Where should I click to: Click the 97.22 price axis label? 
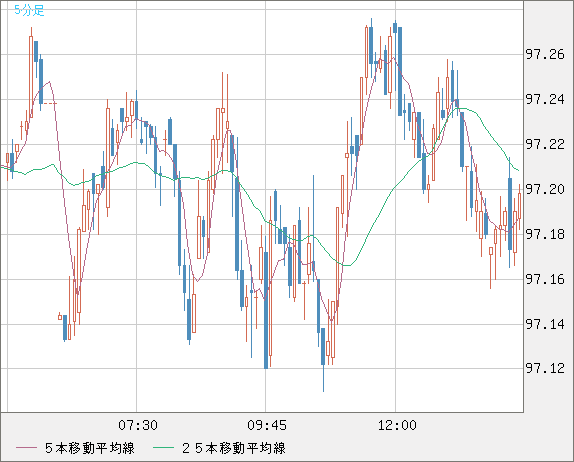(x=545, y=145)
